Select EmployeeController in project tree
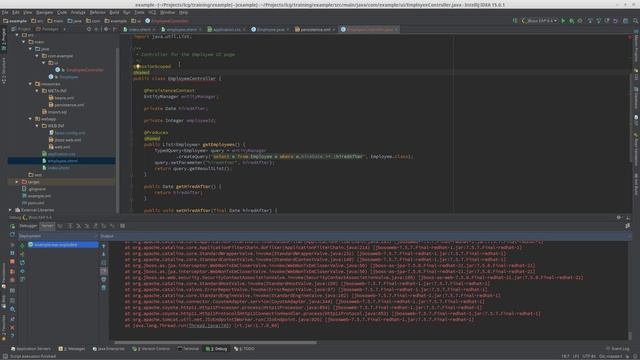Viewport: 640px width, 360px height. (85, 70)
